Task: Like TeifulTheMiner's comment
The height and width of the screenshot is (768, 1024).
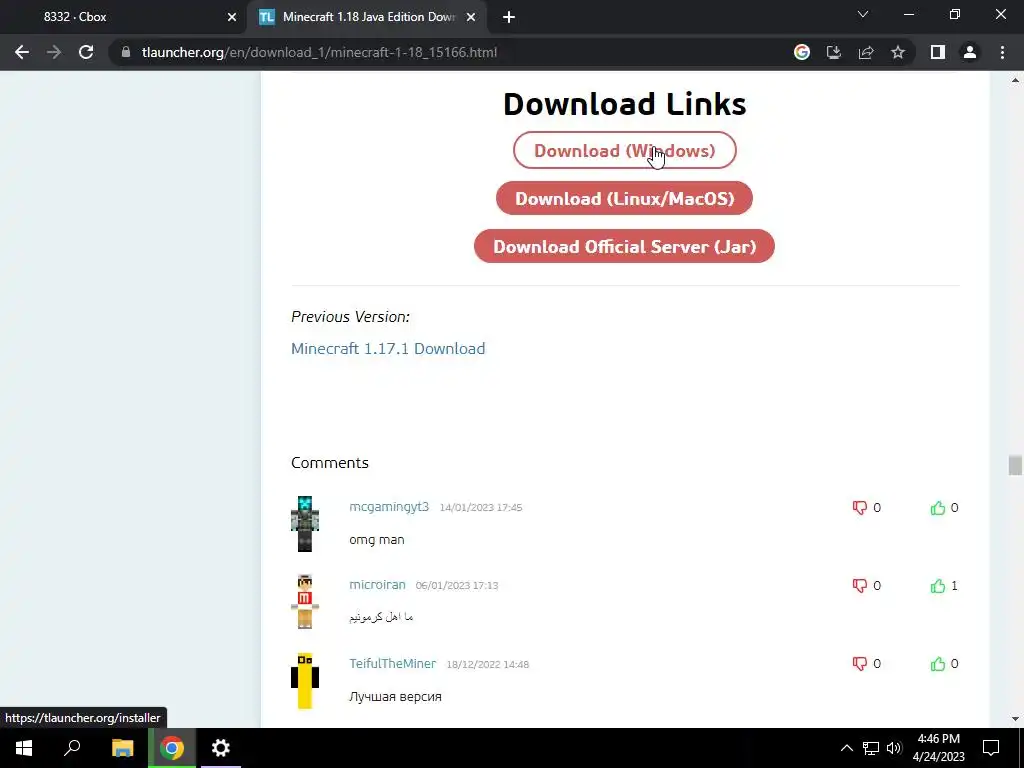Action: pyautogui.click(x=938, y=664)
